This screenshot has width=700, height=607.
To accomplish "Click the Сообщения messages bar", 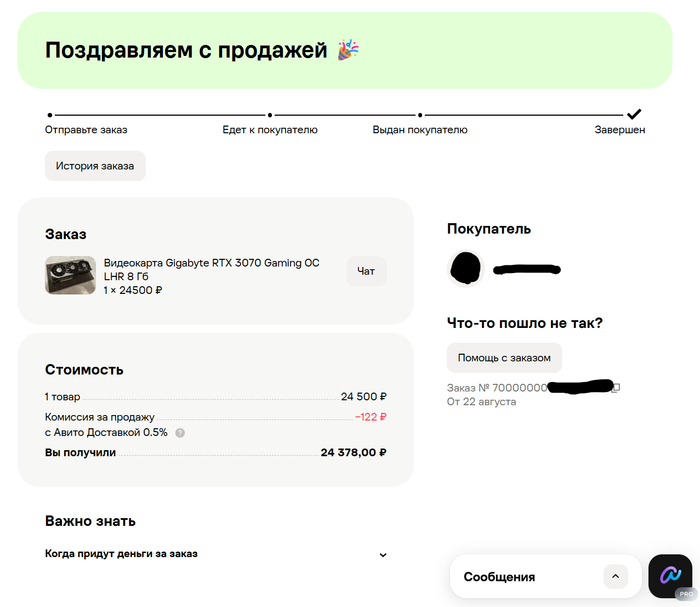I will (546, 576).
